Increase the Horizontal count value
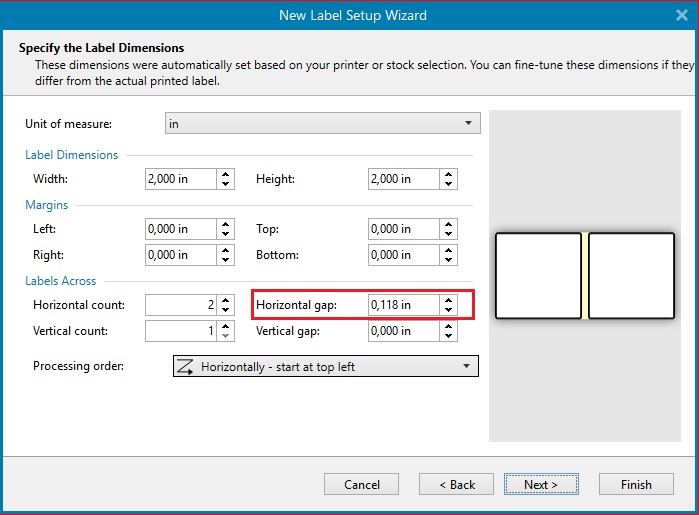 click(x=226, y=299)
